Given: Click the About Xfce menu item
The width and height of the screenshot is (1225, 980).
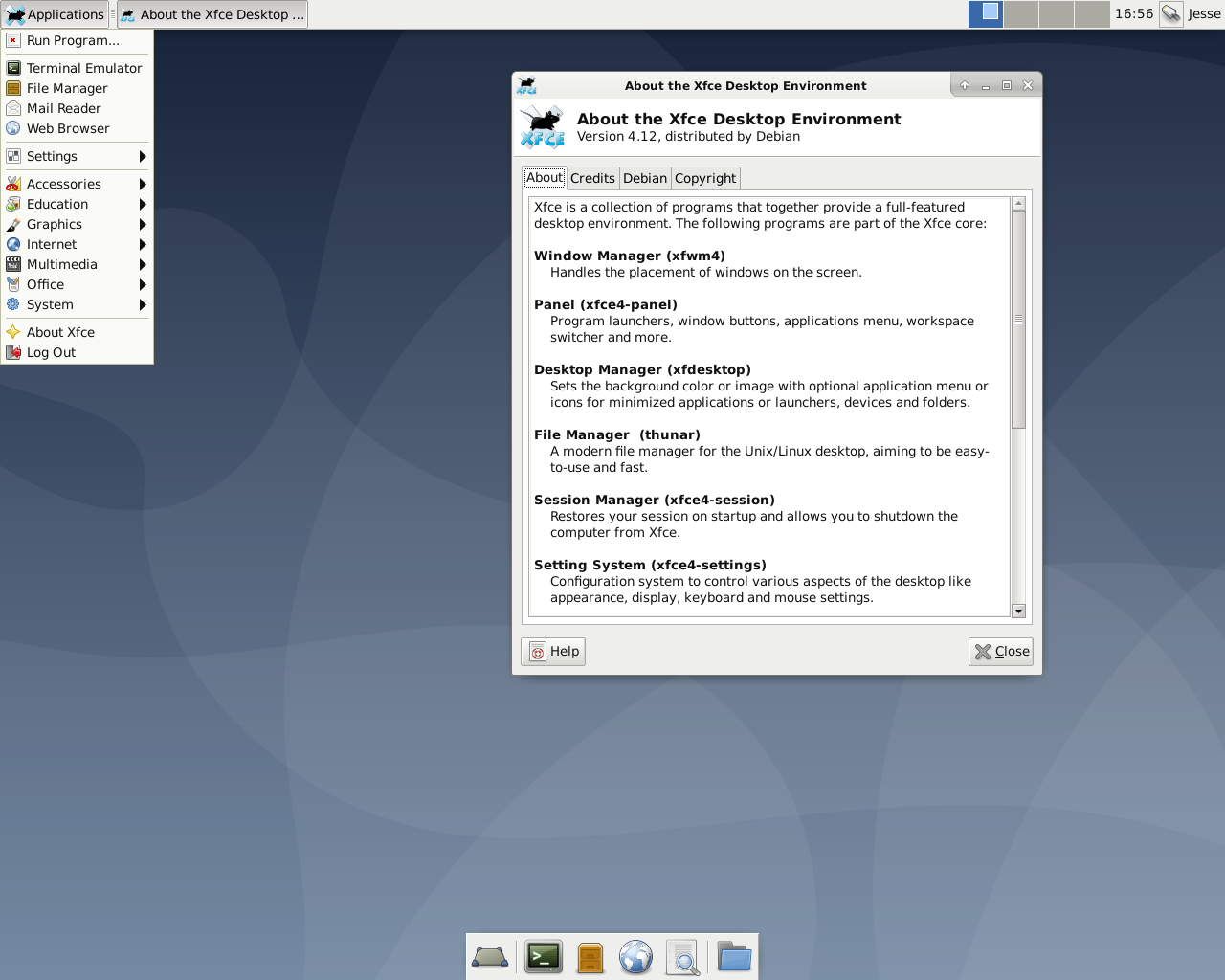Looking at the screenshot, I should [x=77, y=332].
